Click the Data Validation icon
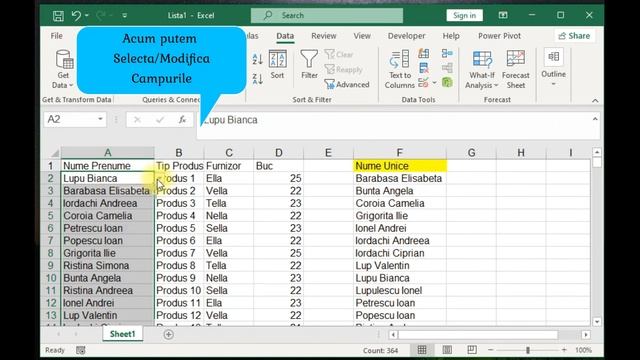The image size is (640, 360). 423,83
